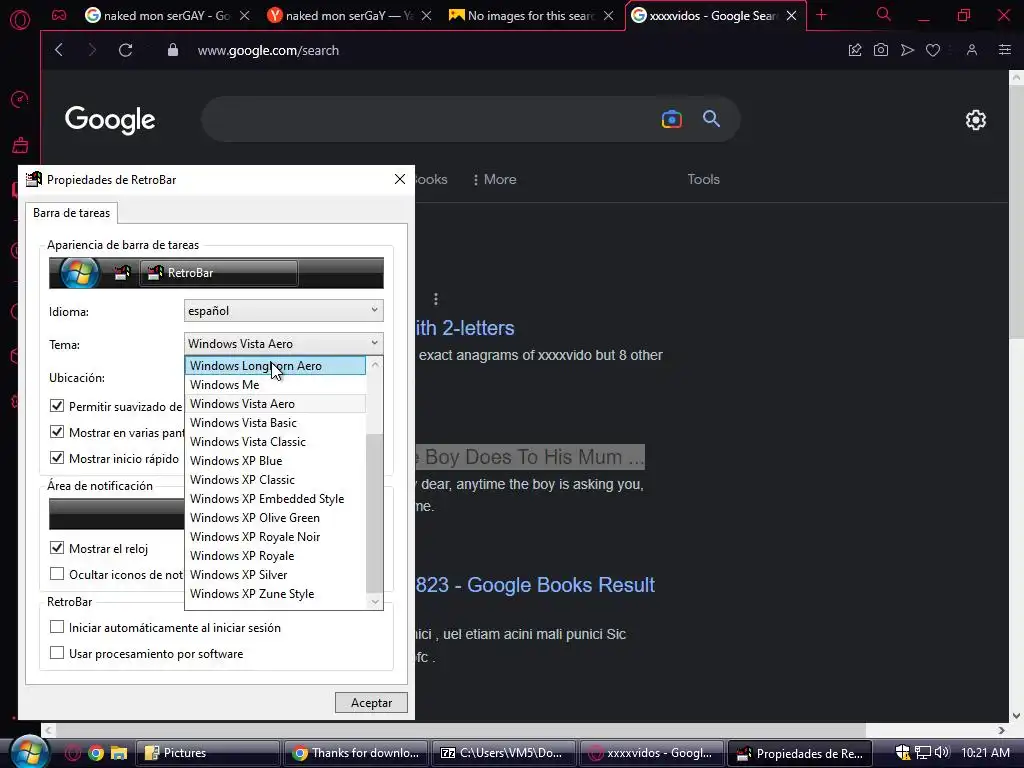Take a snapshot with camera toolbar icon

pos(880,50)
